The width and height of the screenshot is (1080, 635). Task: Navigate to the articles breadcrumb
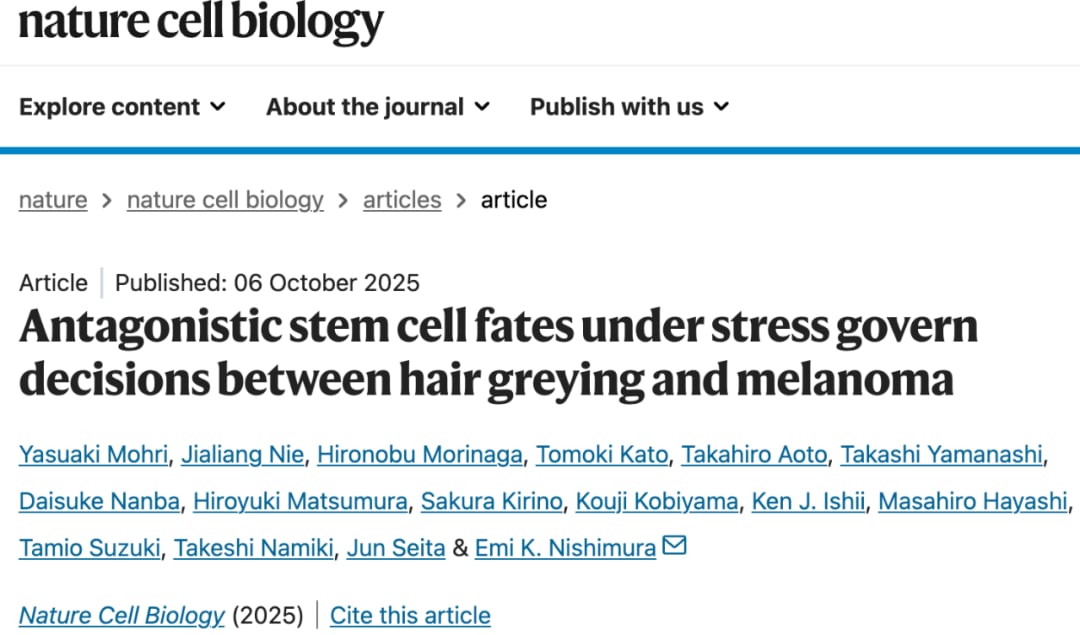click(402, 200)
